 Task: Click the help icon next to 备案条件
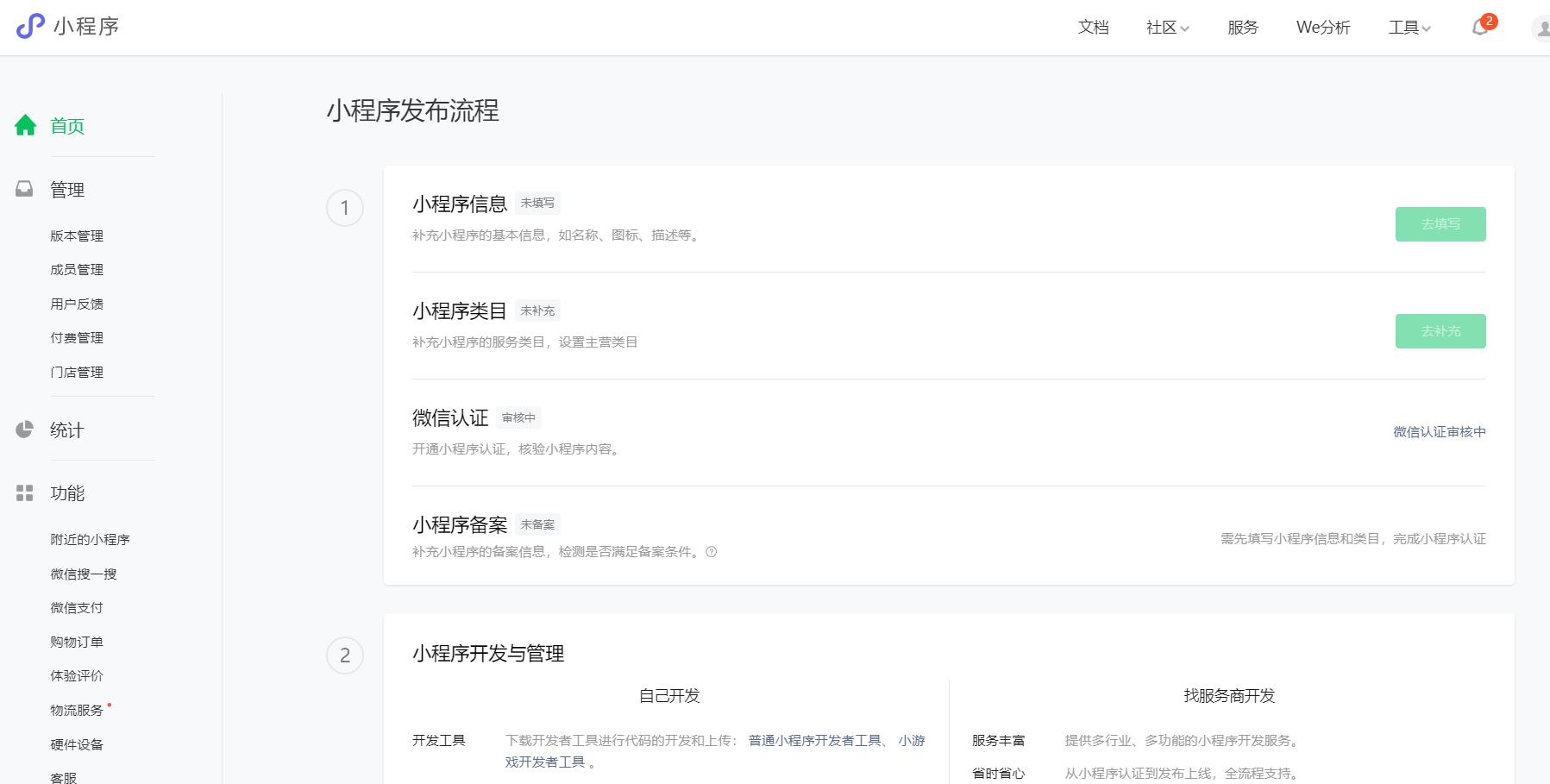[712, 552]
